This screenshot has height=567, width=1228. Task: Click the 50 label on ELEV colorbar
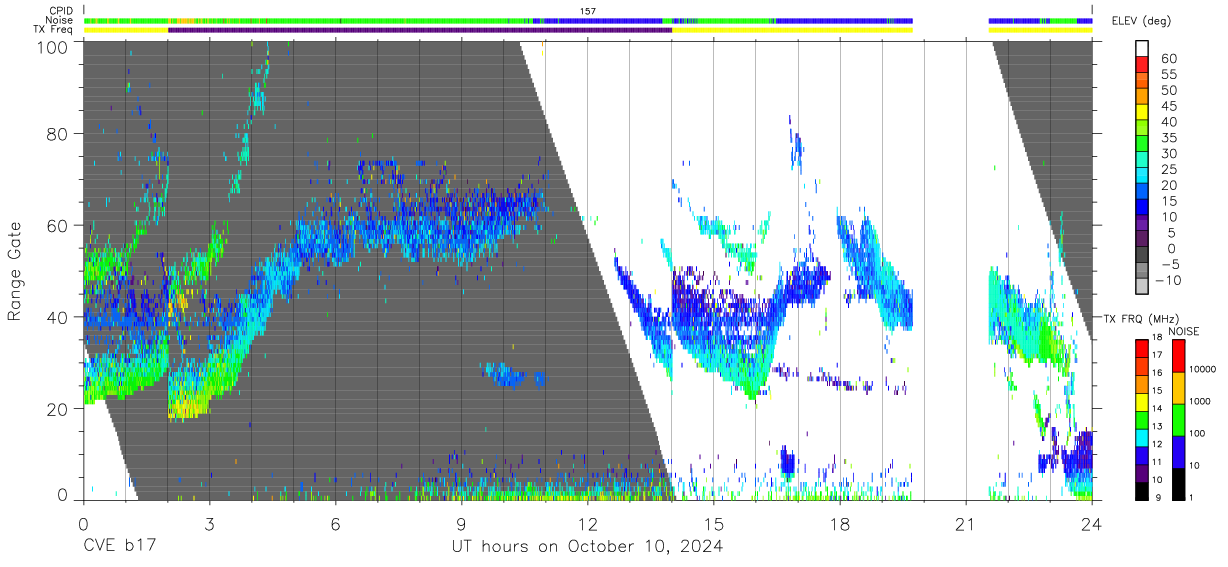[1169, 90]
